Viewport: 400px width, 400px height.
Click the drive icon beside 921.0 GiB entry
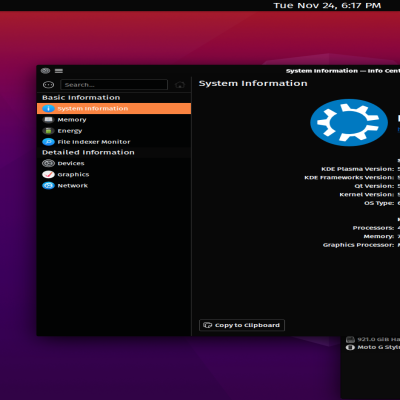350,339
